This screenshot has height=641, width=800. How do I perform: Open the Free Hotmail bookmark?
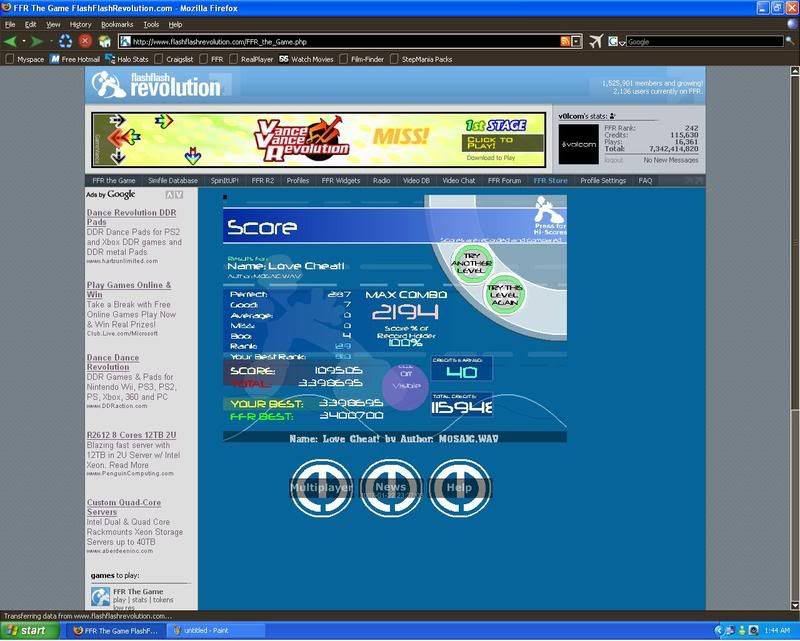pos(76,59)
